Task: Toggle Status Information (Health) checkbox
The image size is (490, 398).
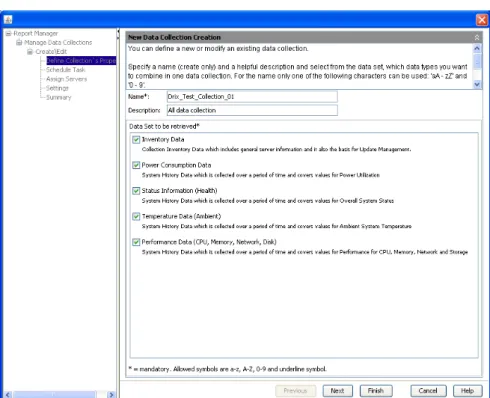Action: (136, 191)
